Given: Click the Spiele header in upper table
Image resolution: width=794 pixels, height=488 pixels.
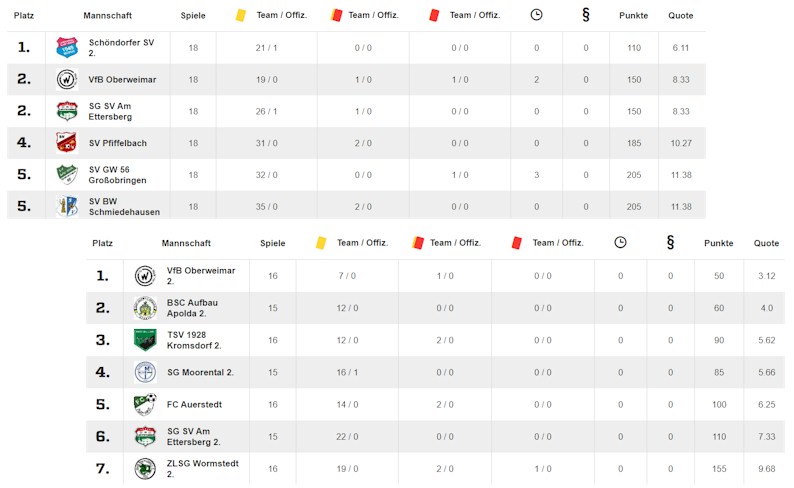Looking at the screenshot, I should (193, 16).
